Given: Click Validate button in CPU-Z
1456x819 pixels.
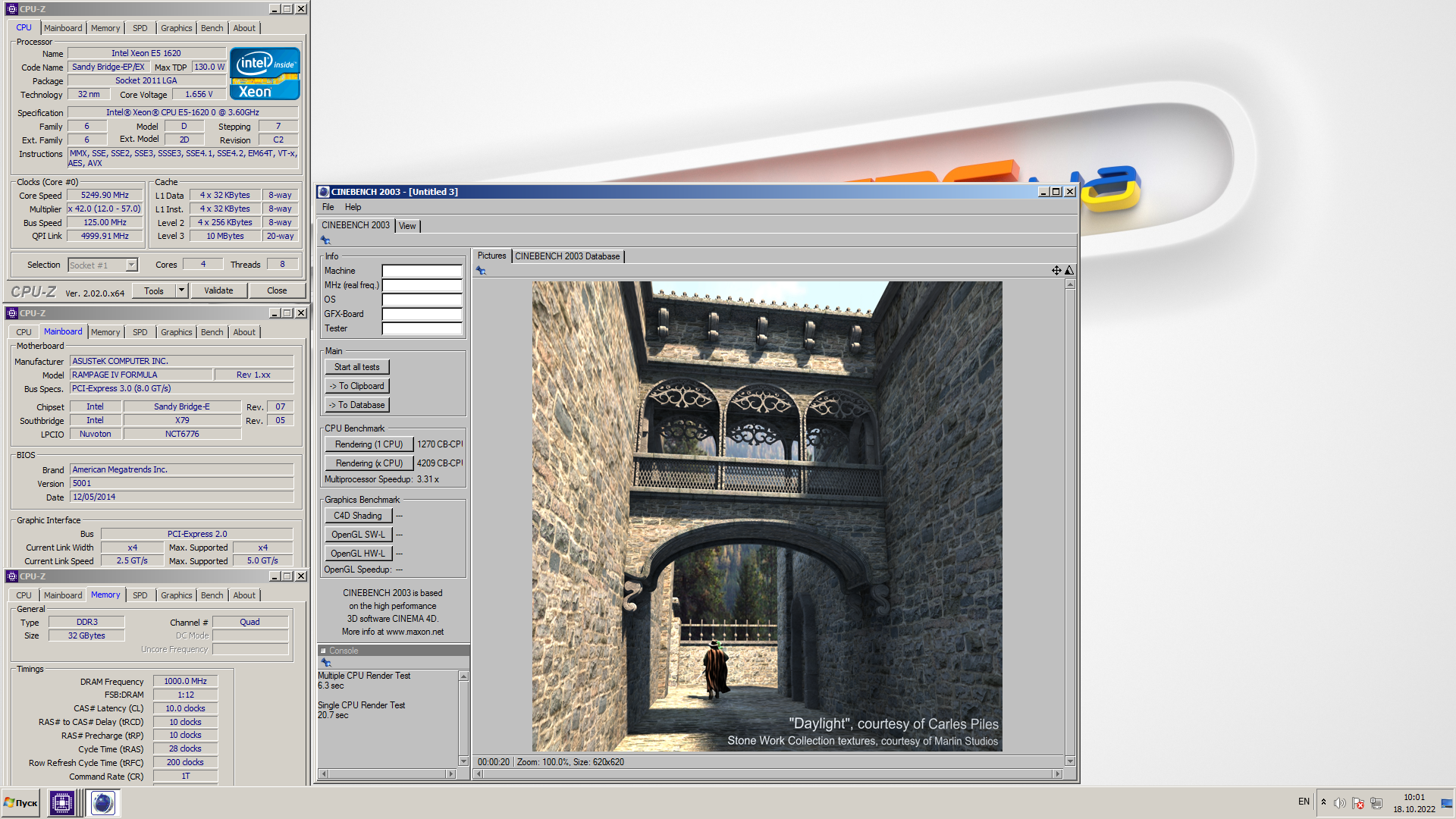Looking at the screenshot, I should tap(218, 290).
